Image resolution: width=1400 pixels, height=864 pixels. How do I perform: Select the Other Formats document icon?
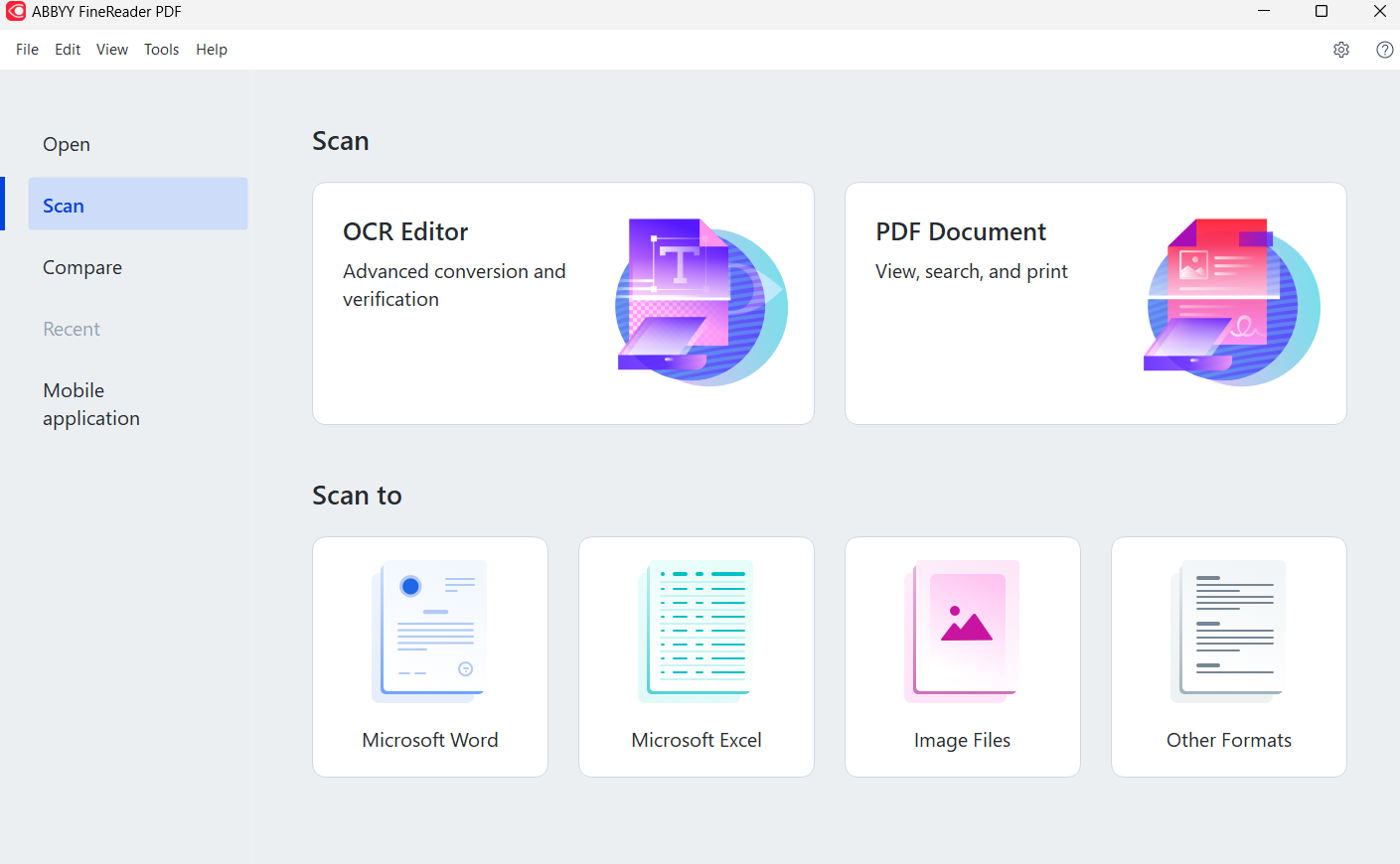click(1228, 632)
